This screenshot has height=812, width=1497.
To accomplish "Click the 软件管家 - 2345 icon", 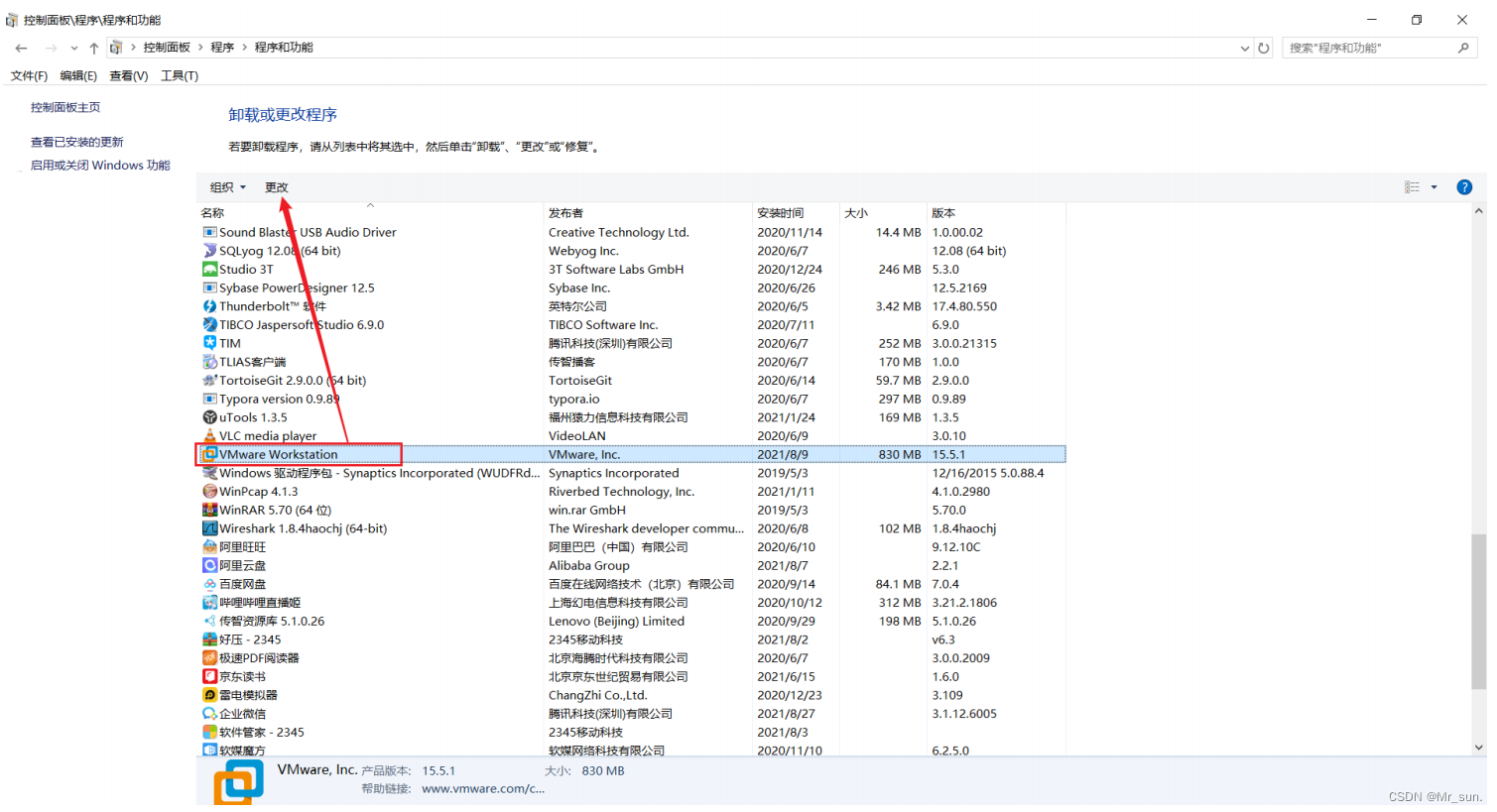I will [x=209, y=732].
